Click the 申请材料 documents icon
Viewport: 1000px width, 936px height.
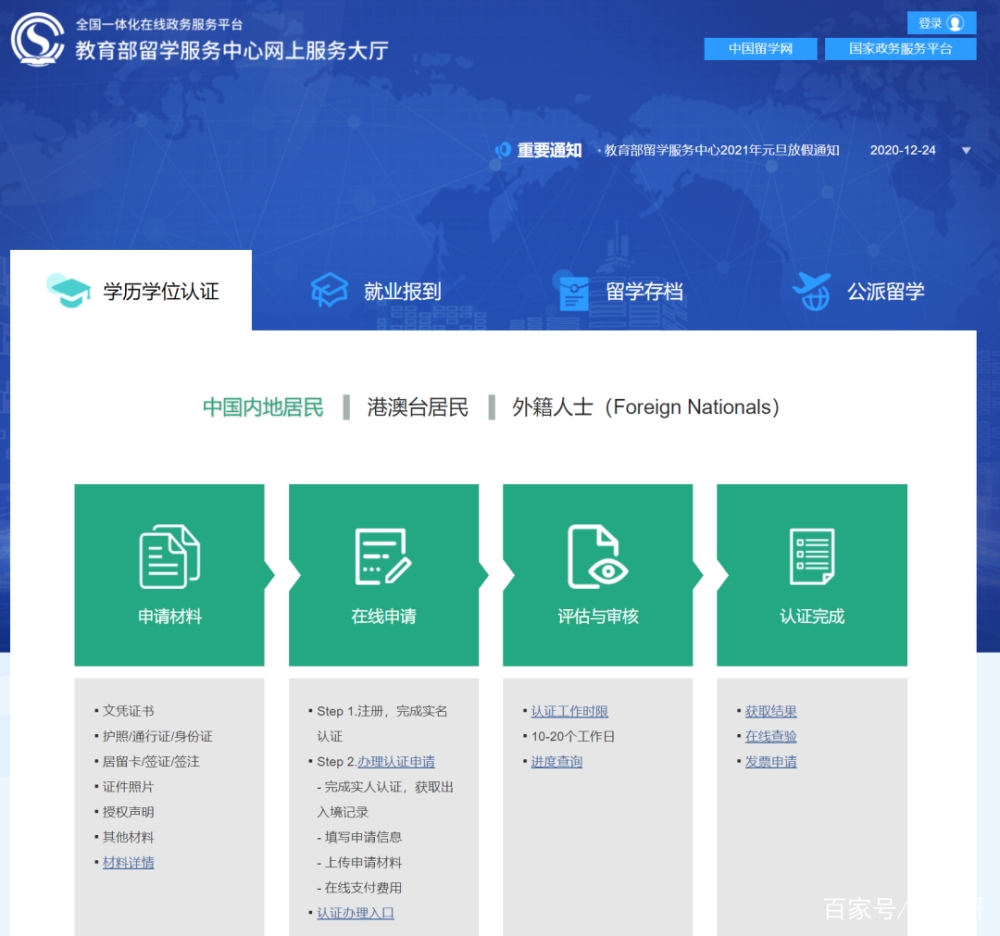(170, 557)
